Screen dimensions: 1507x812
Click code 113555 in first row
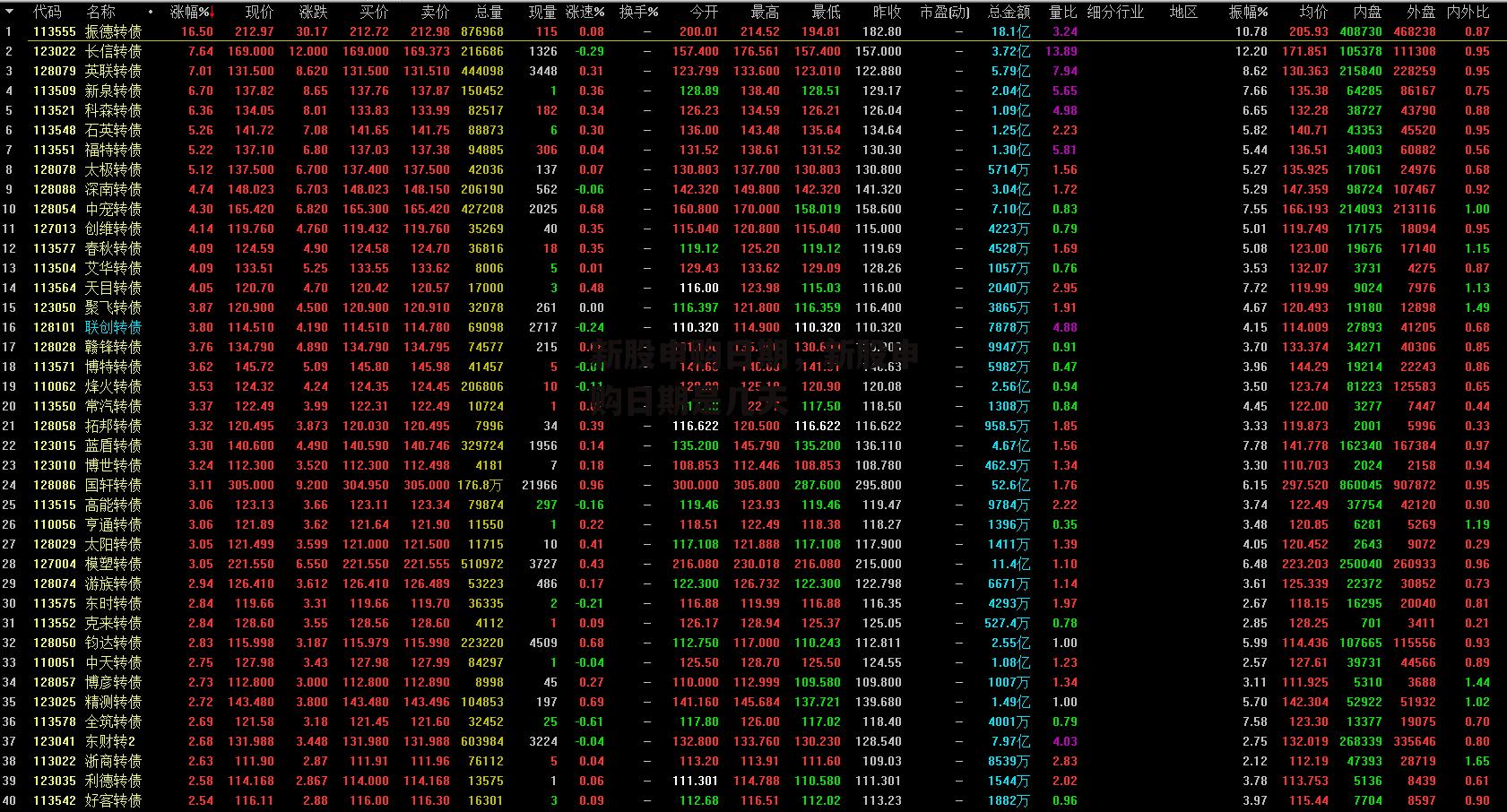(55, 31)
